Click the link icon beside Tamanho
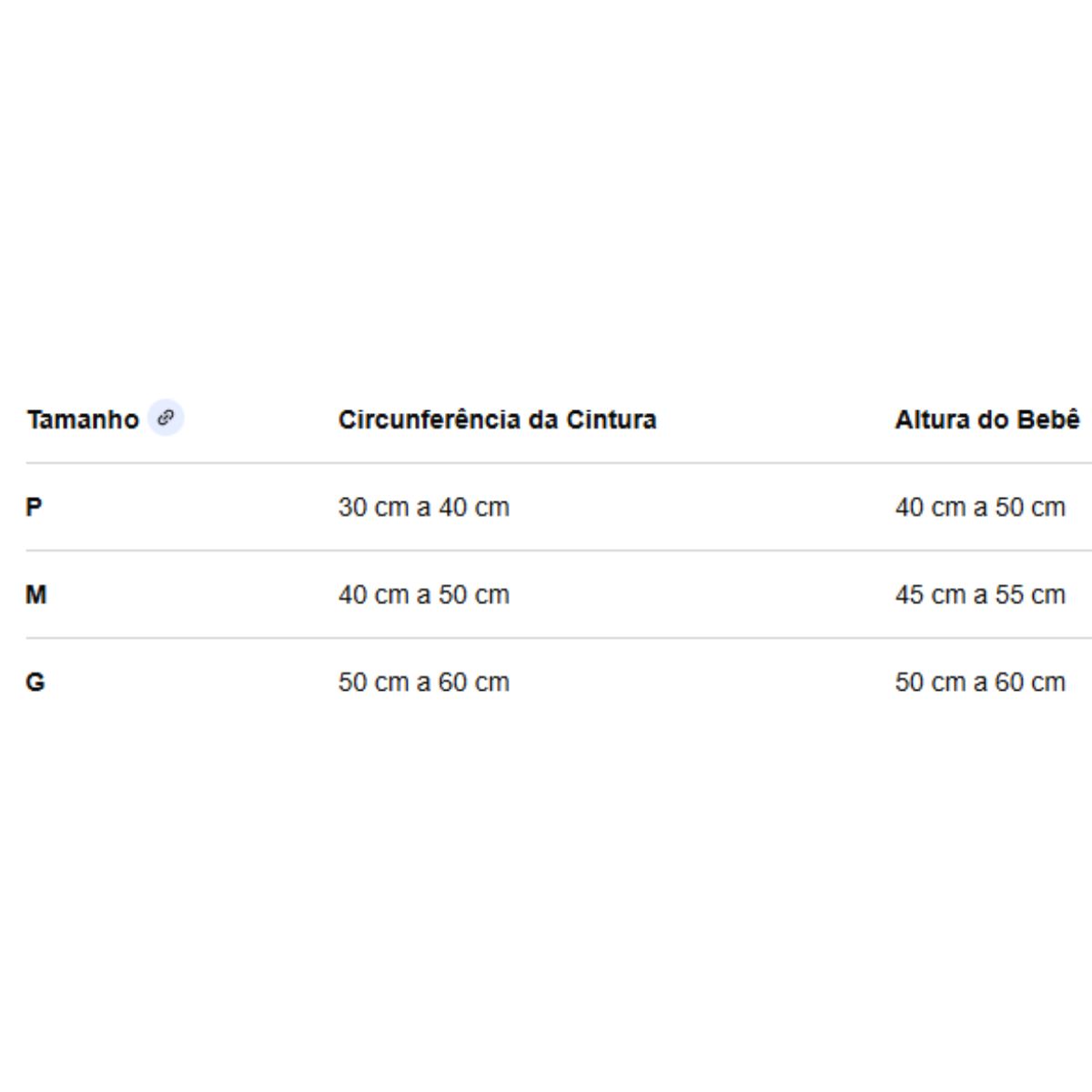This screenshot has width=1092, height=1092. coord(166,418)
